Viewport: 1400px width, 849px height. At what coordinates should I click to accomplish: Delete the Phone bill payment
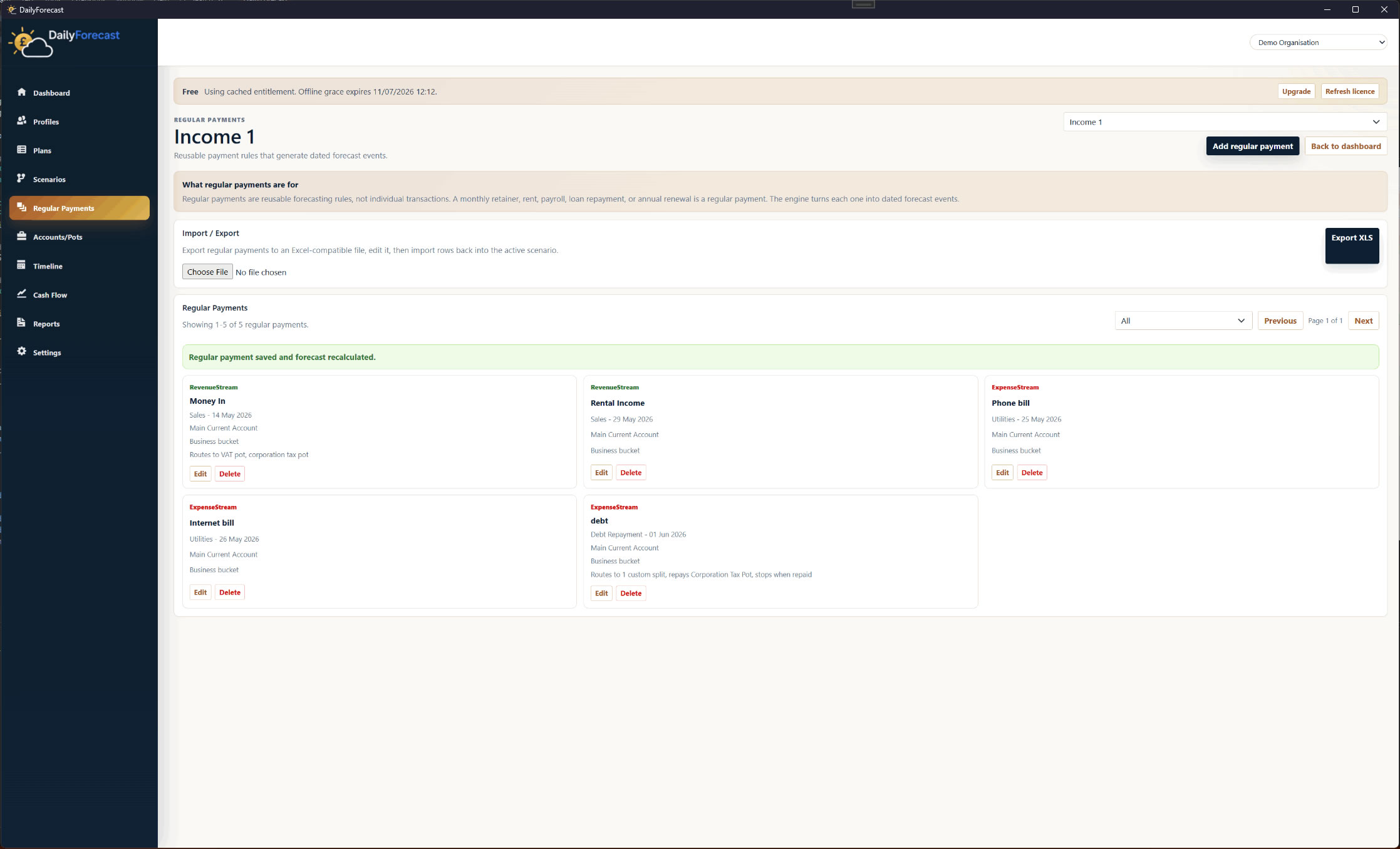(1032, 473)
